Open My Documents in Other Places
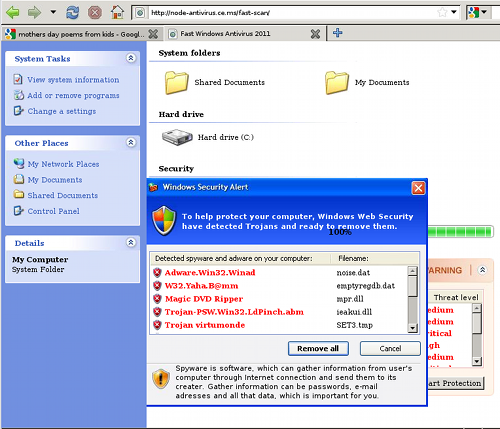 [x=55, y=180]
